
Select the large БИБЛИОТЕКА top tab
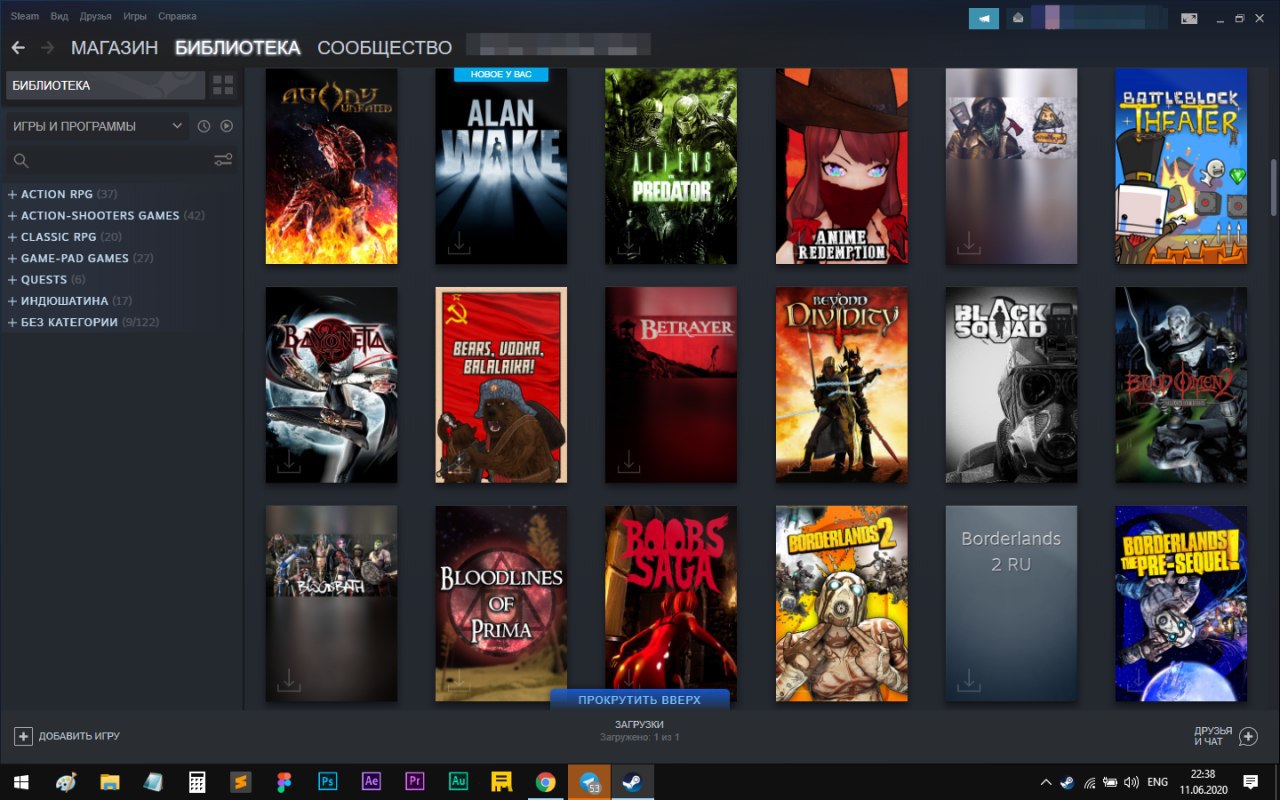pos(237,47)
